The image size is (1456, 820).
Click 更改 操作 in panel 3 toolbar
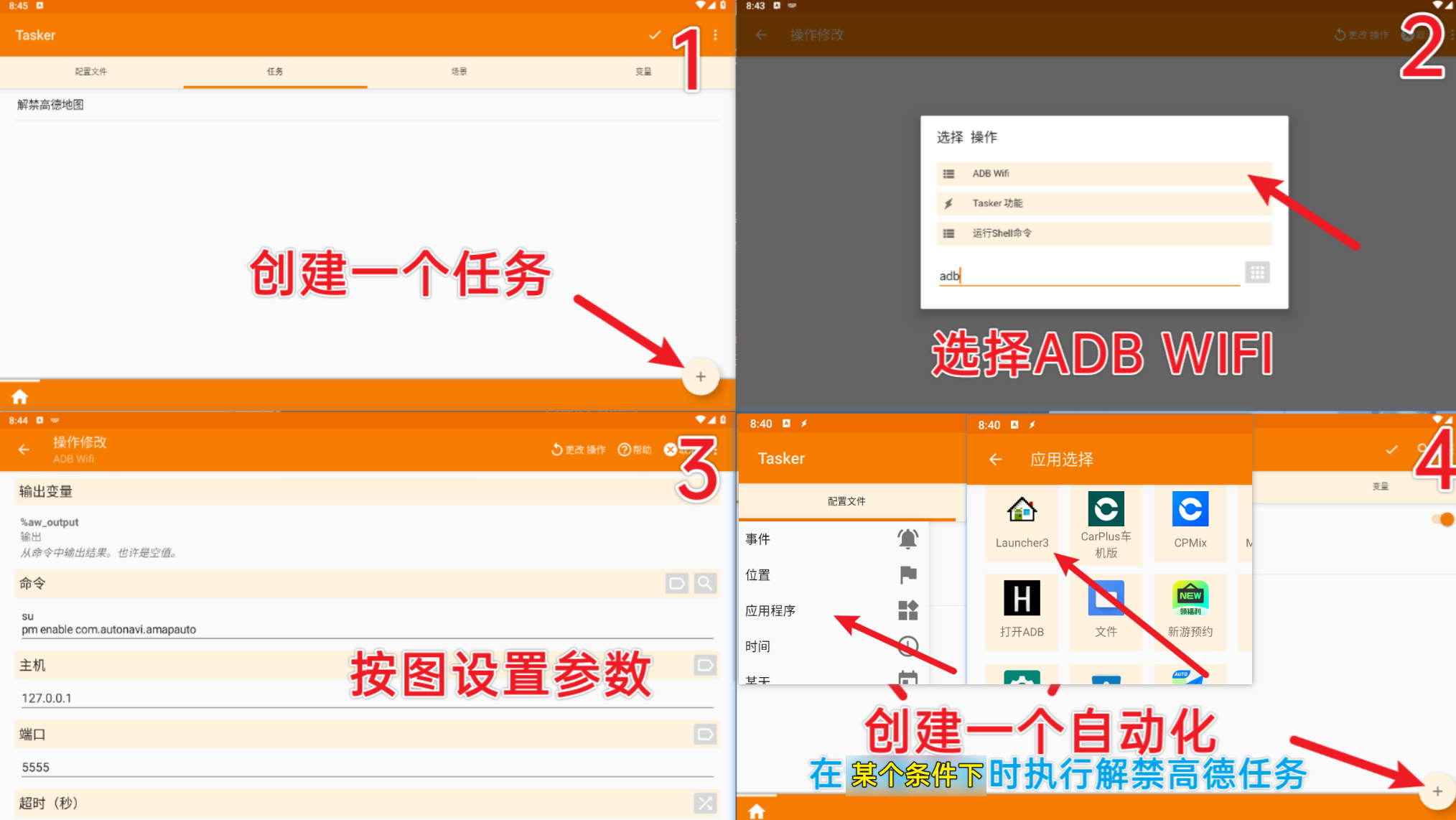pos(579,449)
